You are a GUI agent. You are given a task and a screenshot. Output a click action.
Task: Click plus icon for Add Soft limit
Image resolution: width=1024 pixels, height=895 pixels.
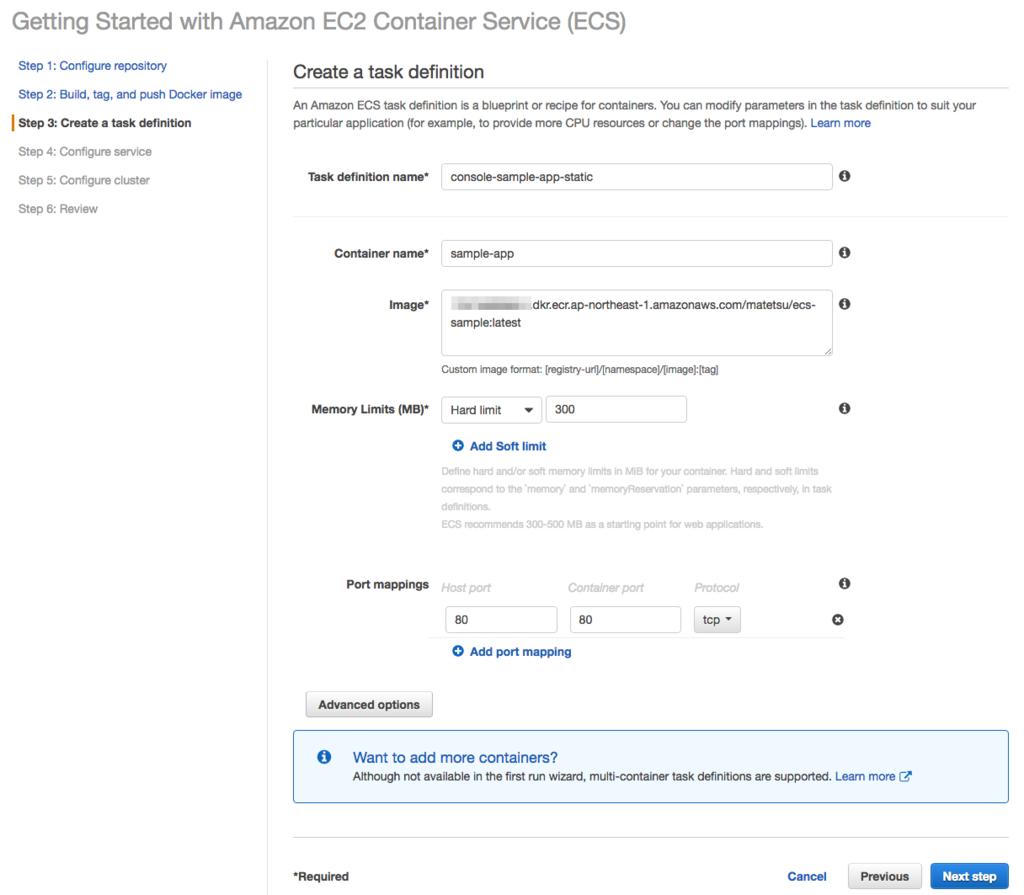[458, 446]
